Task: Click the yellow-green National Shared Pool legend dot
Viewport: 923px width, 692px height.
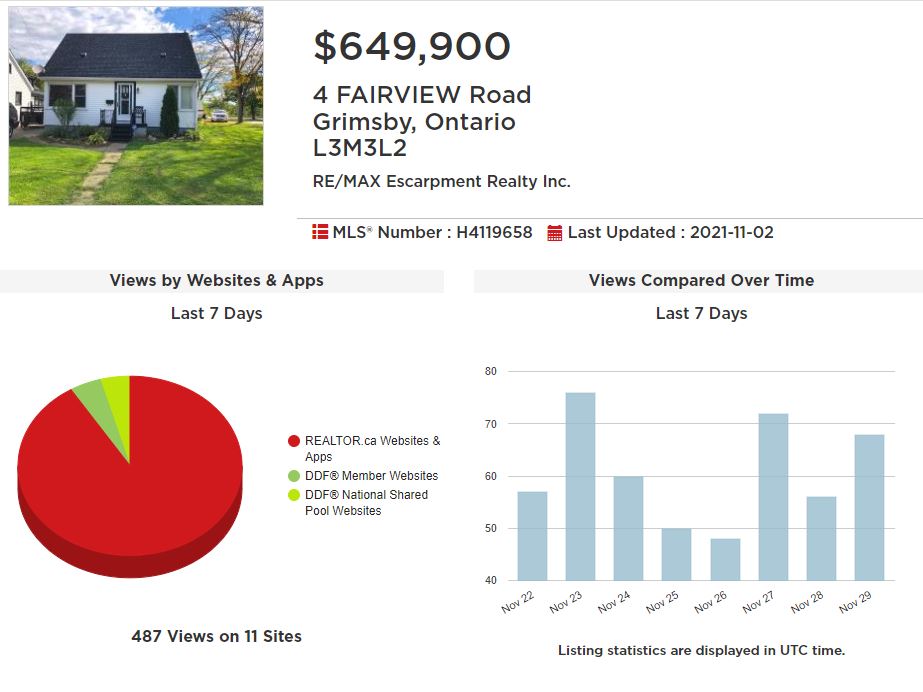Action: pos(294,495)
